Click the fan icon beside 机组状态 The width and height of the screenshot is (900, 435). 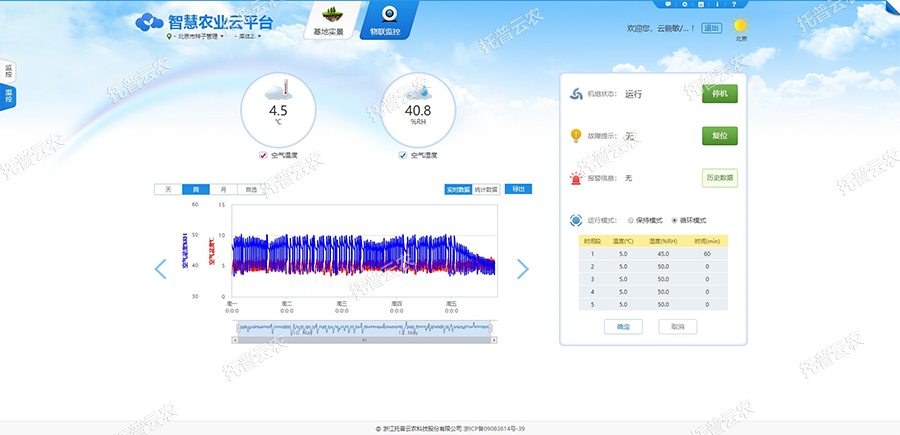click(575, 95)
